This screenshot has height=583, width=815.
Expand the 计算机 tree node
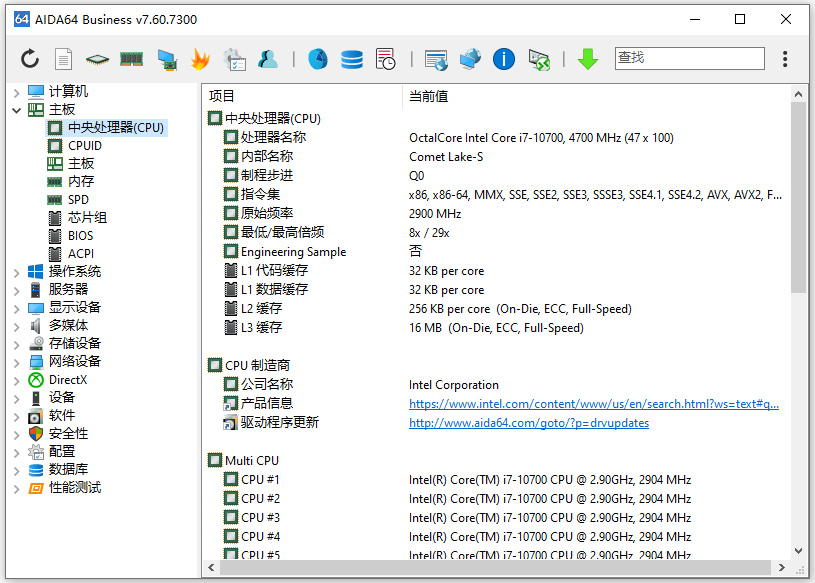click(16, 92)
